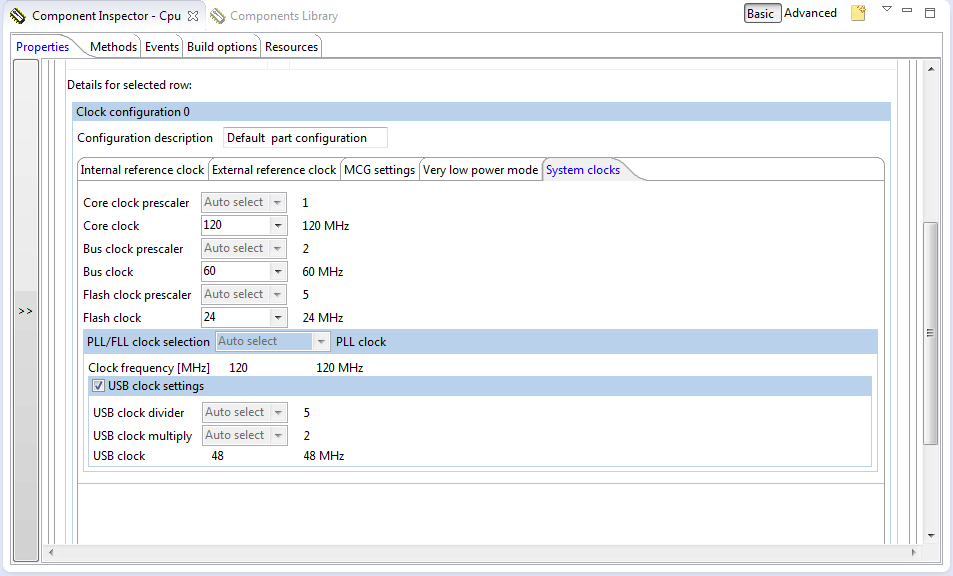Open the view menu triangle icon
Image resolution: width=953 pixels, height=576 pixels.
point(887,9)
